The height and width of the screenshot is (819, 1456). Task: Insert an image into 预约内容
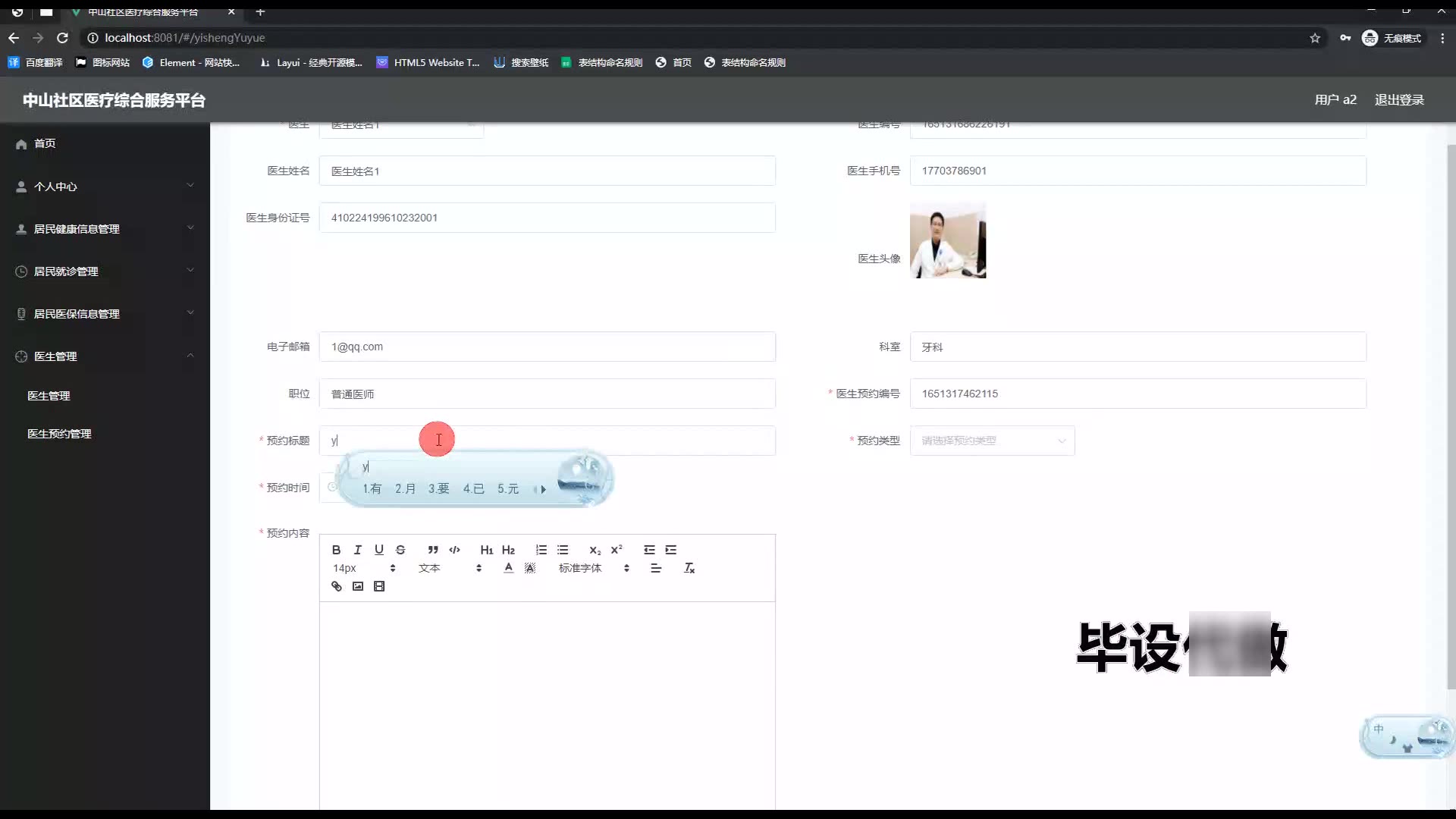358,586
